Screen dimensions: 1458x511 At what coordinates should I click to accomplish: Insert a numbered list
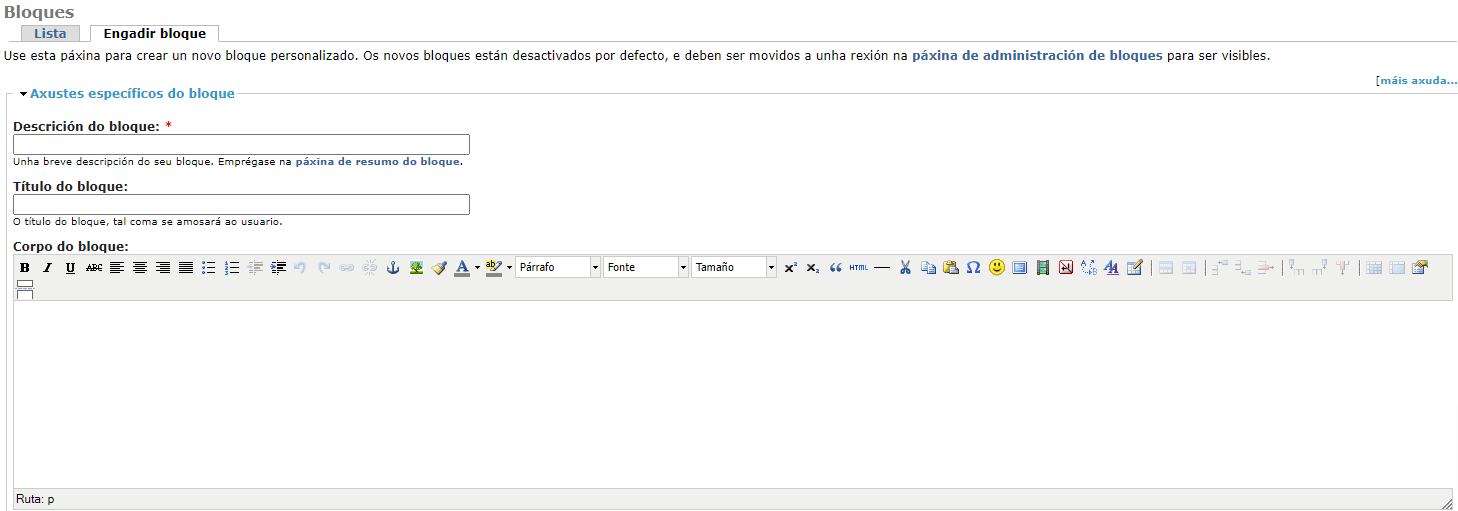(232, 267)
